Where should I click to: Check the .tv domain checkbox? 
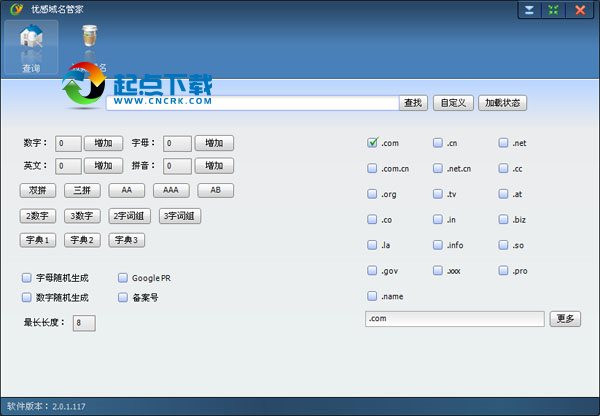(x=438, y=194)
